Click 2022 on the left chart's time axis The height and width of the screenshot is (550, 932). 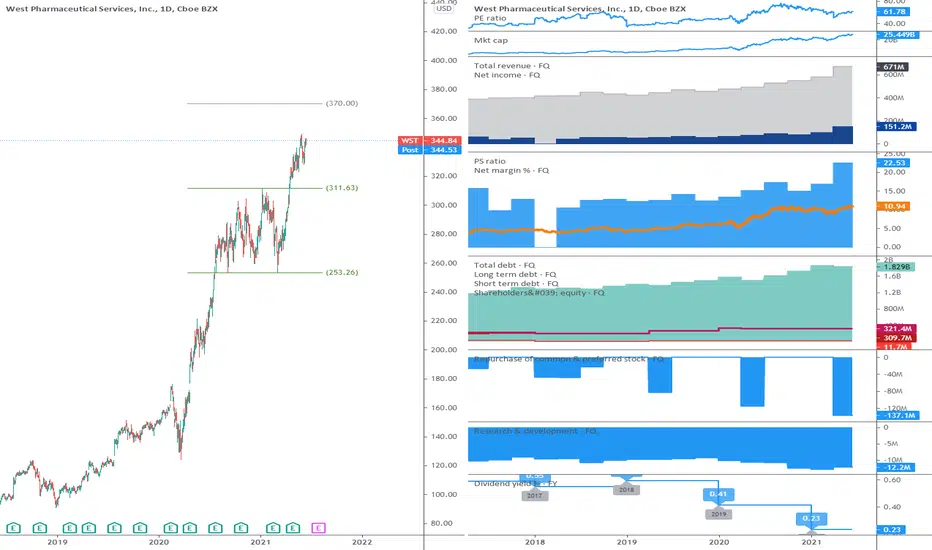pos(362,542)
